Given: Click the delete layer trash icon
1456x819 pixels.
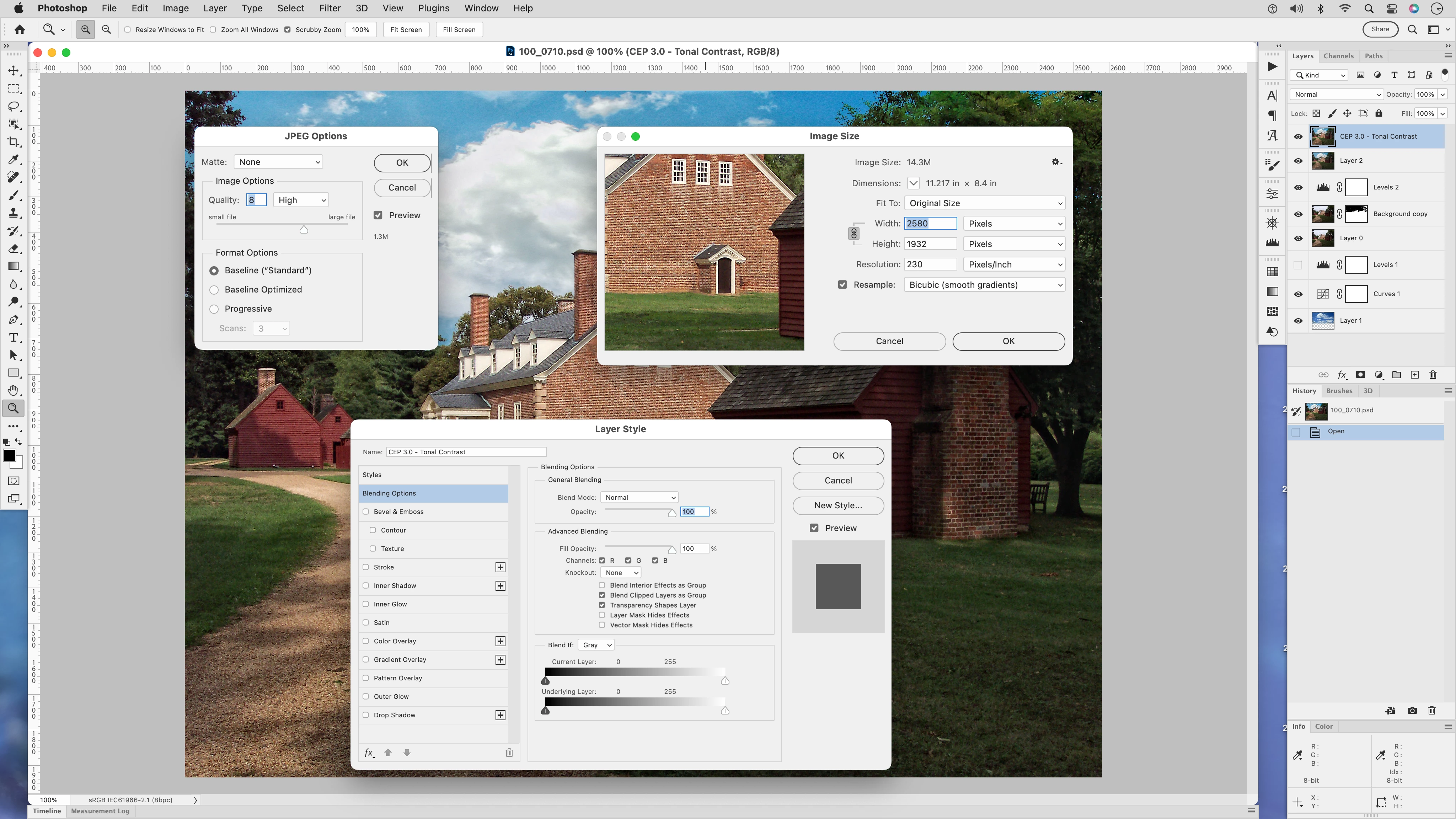Looking at the screenshot, I should point(1432,375).
